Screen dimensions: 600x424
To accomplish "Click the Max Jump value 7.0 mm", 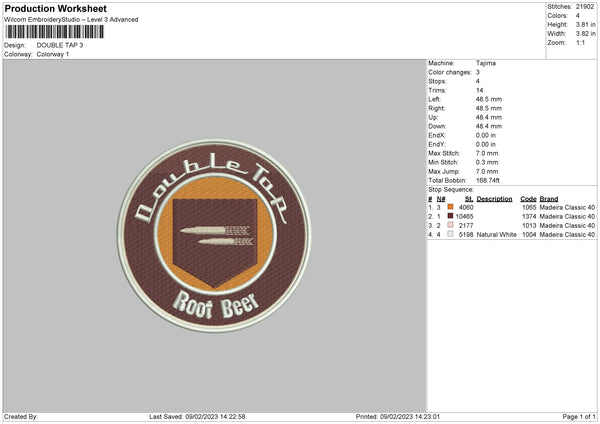I will [487, 171].
